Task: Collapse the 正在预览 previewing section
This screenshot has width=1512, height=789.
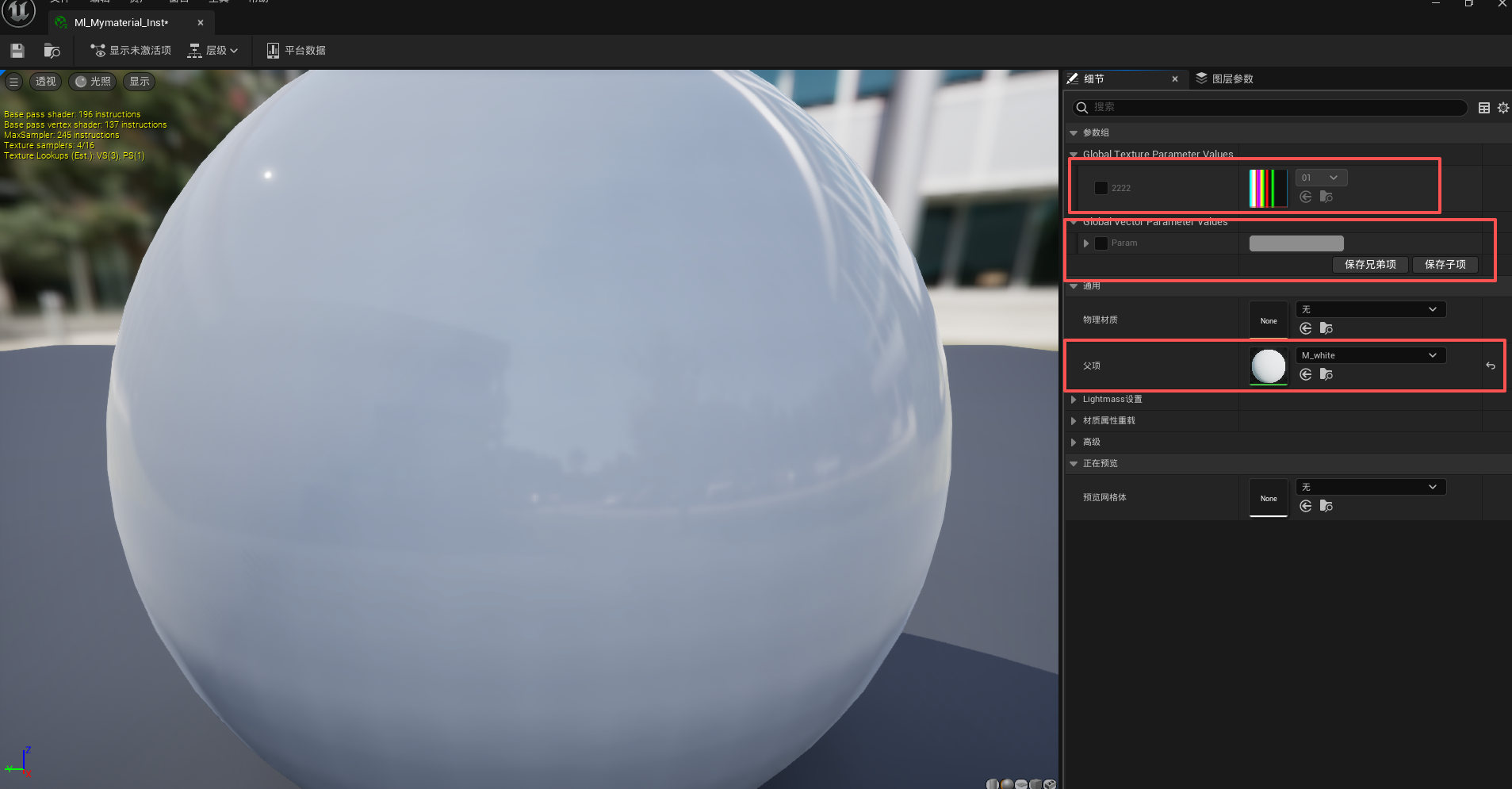Action: pos(1074,464)
